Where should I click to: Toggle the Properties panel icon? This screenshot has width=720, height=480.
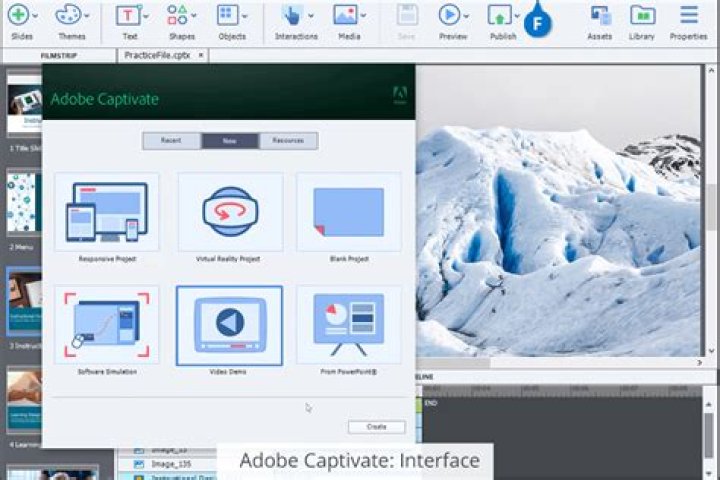pyautogui.click(x=689, y=15)
